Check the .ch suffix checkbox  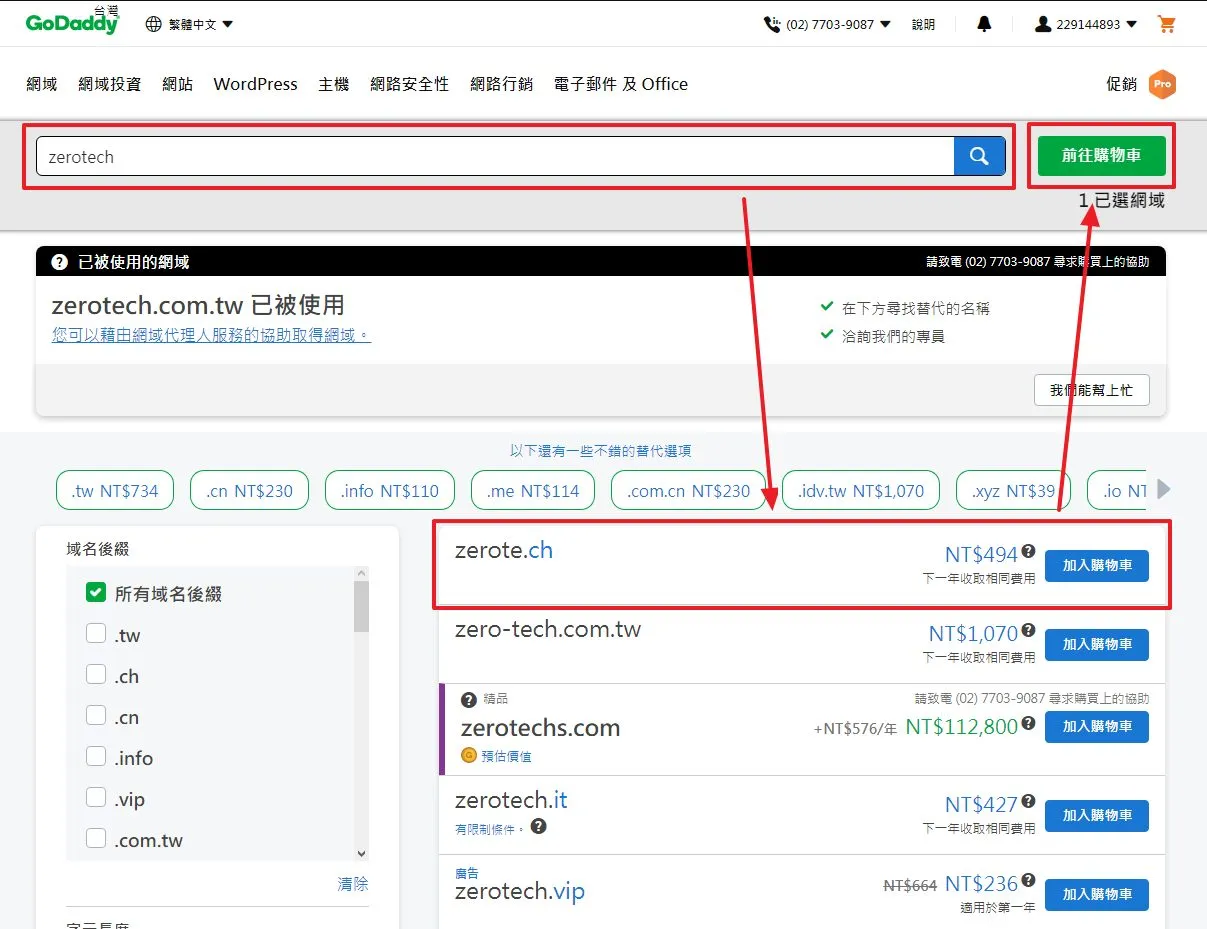(x=96, y=675)
